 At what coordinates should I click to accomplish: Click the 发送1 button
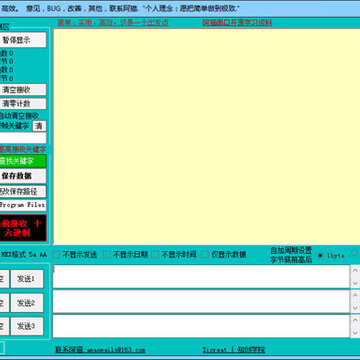[27, 279]
